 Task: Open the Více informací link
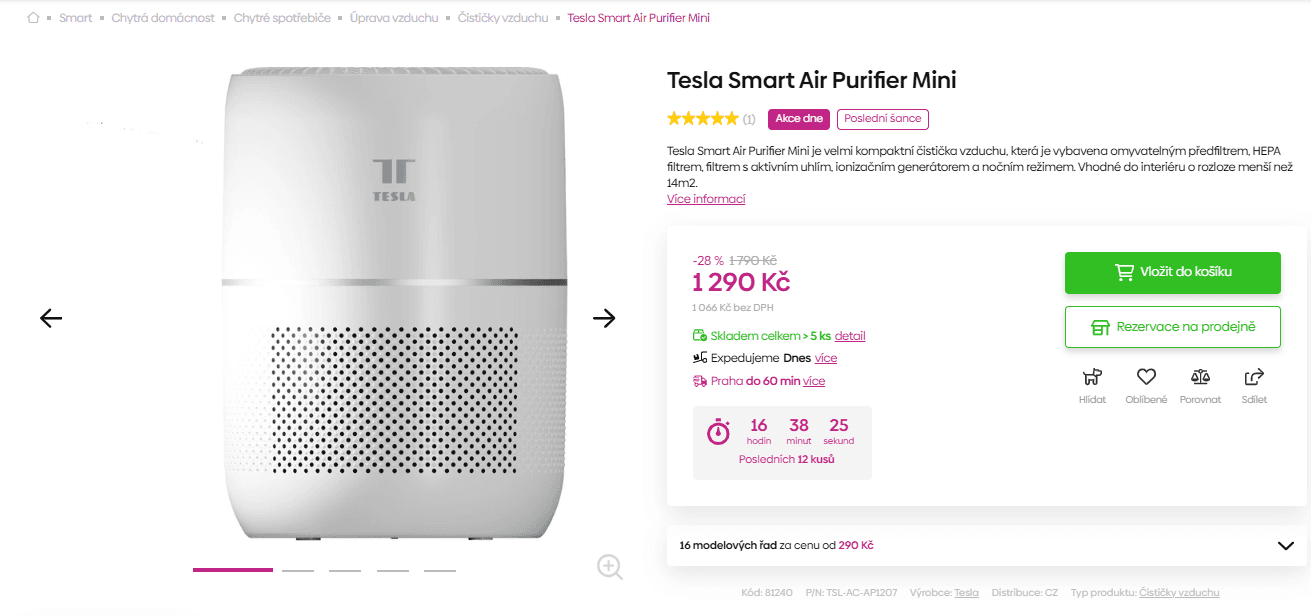(x=706, y=199)
